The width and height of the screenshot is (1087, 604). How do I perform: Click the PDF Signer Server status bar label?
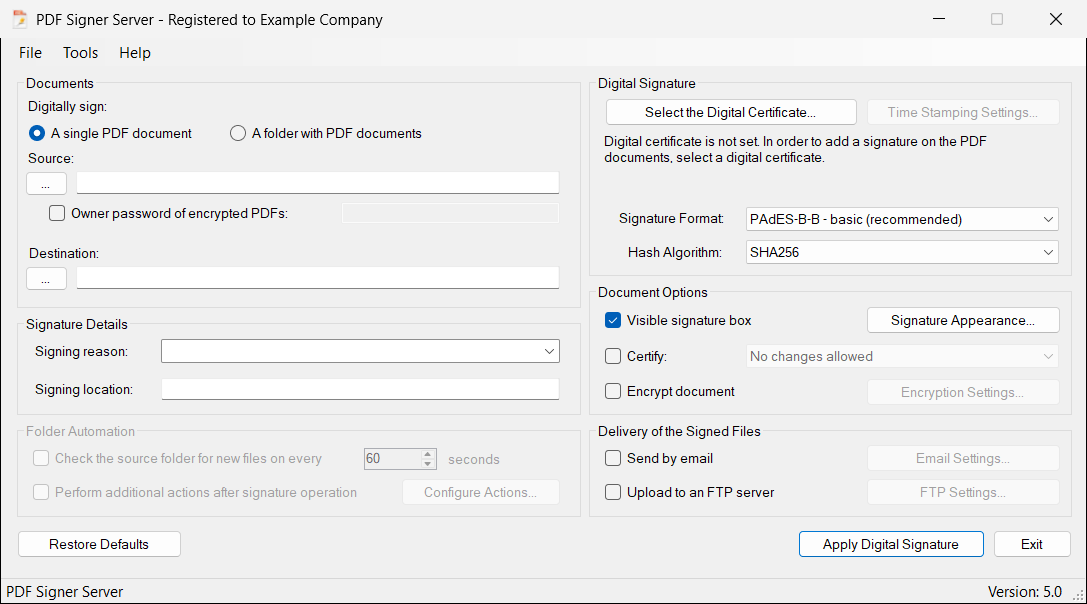point(64,592)
